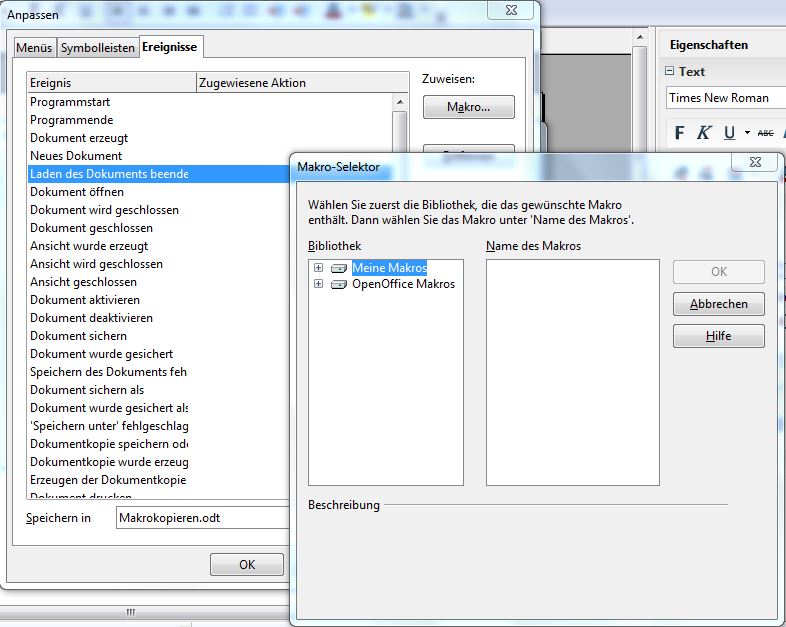Apply bold with the F icon
This screenshot has height=627, width=786.
(x=680, y=133)
